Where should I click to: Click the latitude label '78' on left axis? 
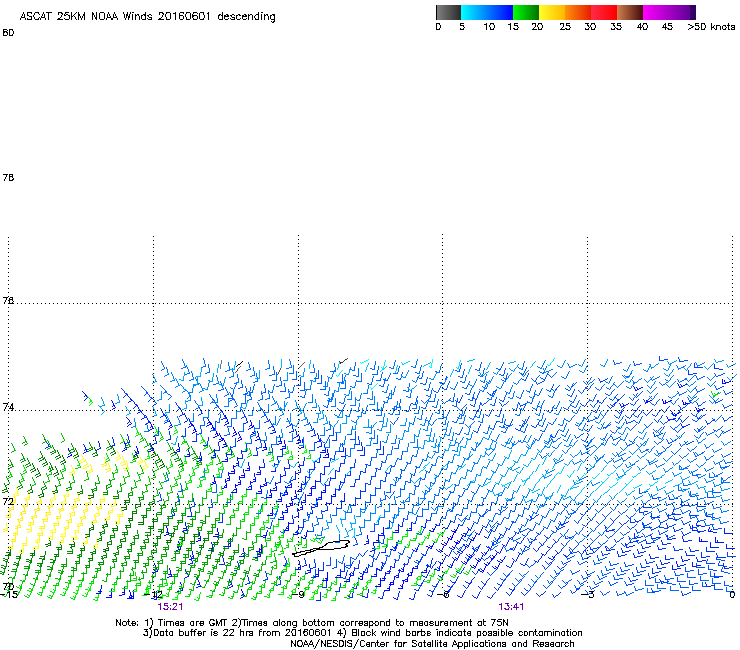[8, 177]
